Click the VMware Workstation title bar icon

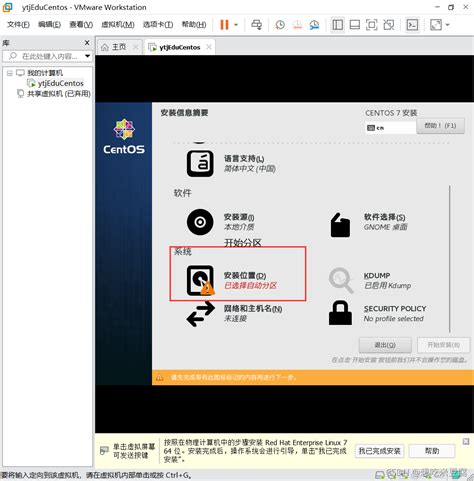7,7
